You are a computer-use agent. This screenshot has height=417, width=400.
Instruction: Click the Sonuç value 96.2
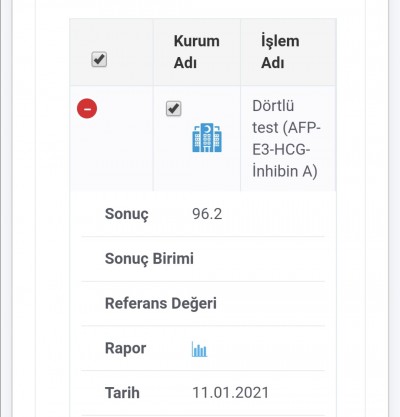(x=207, y=214)
